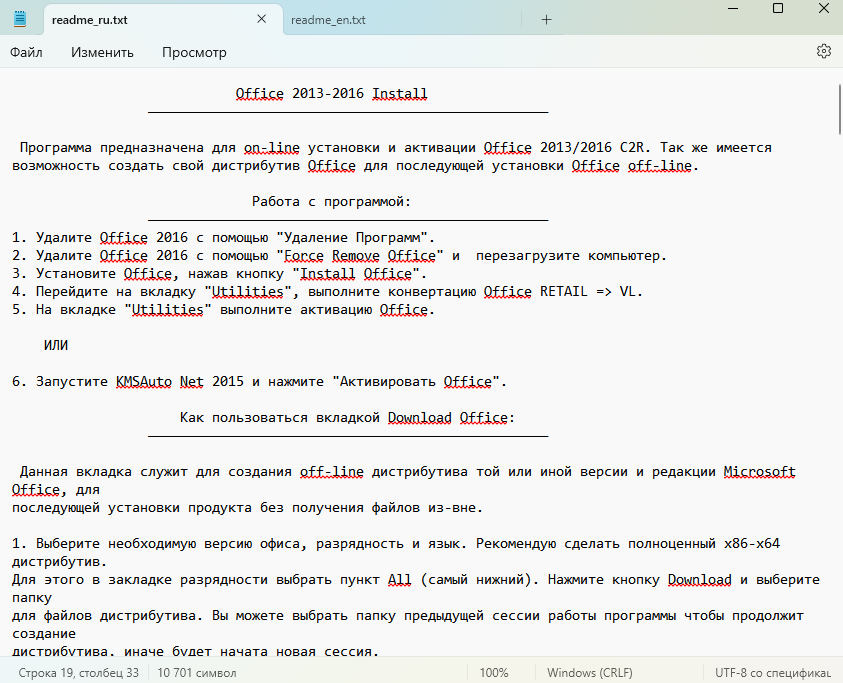Click the heading 'Office 2013-2016 Install'
Image resolution: width=843 pixels, height=683 pixels.
coord(331,94)
